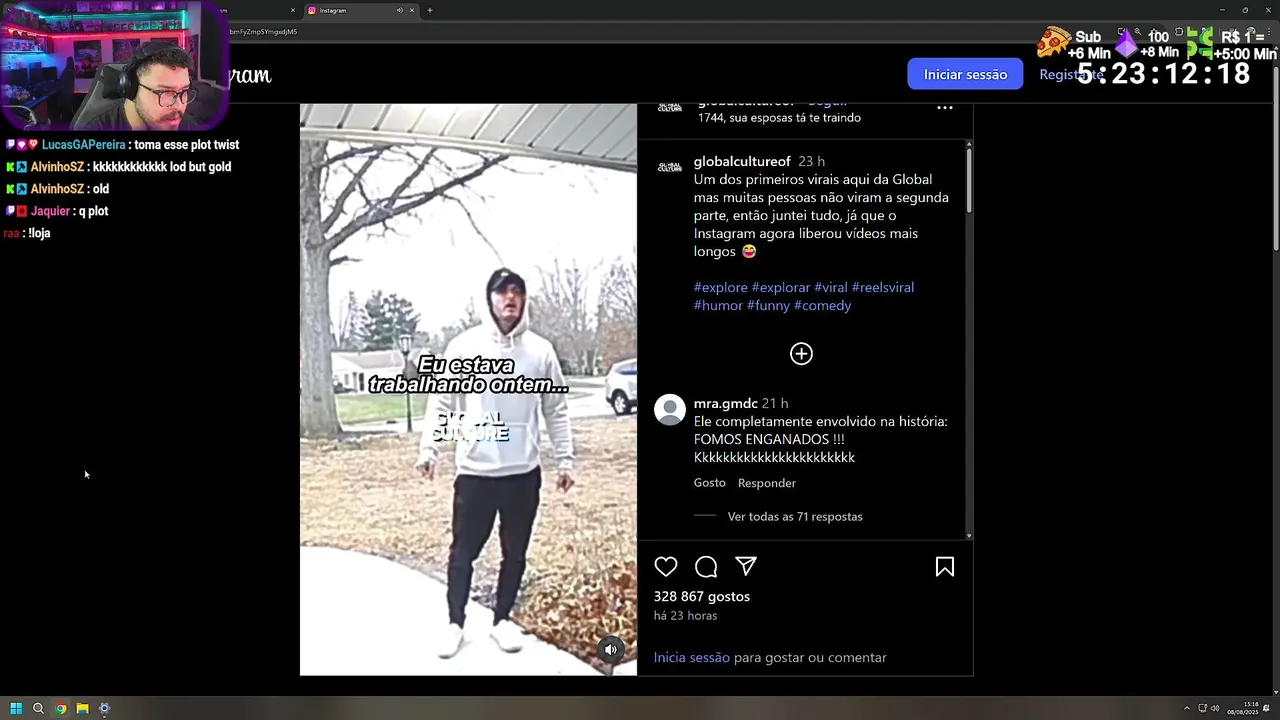Click the Iniciar sessão button
Viewport: 1280px width, 720px height.
point(965,74)
